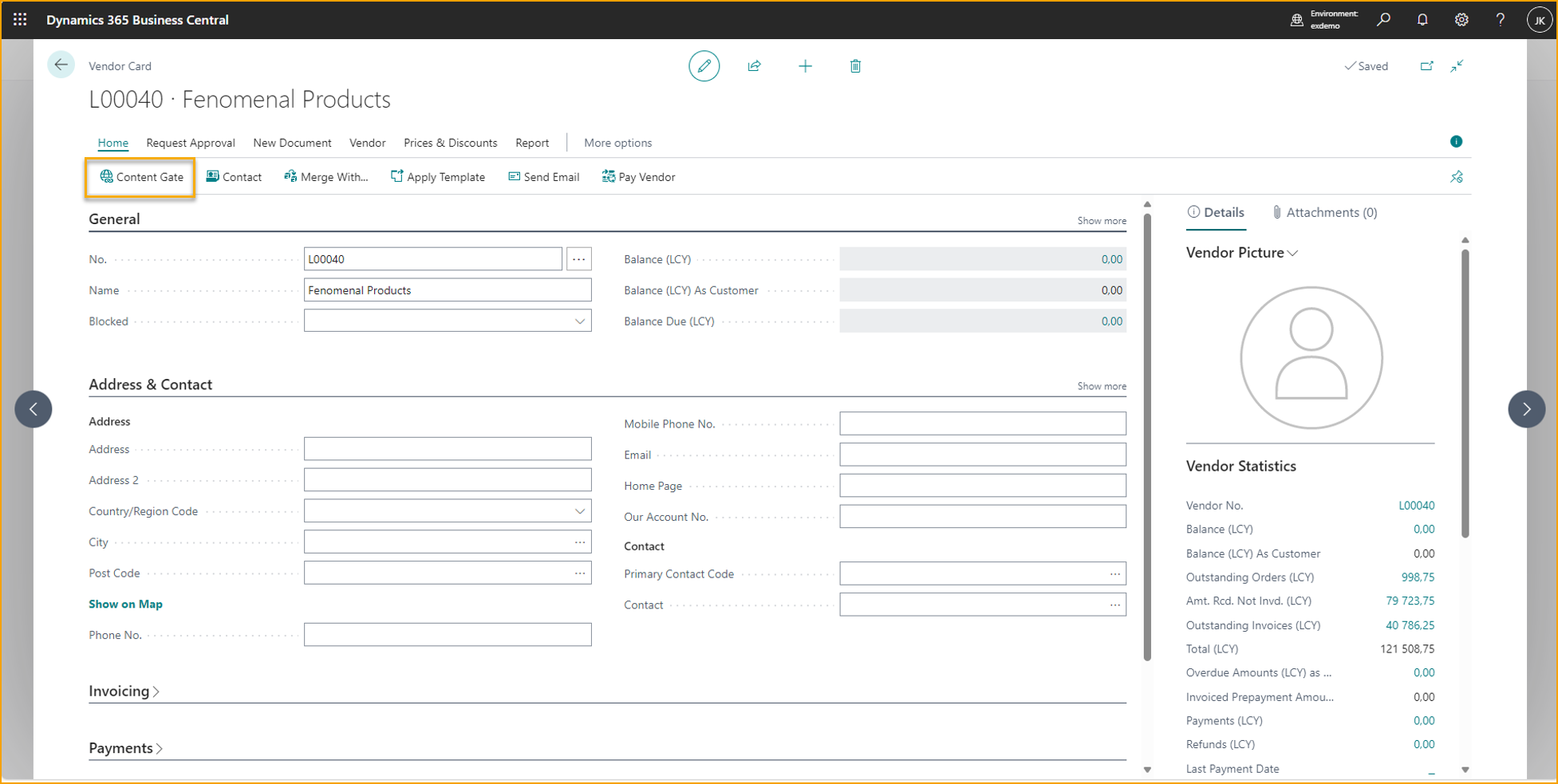Open settings gear in top bar
The height and width of the screenshot is (784, 1558).
click(x=1461, y=20)
